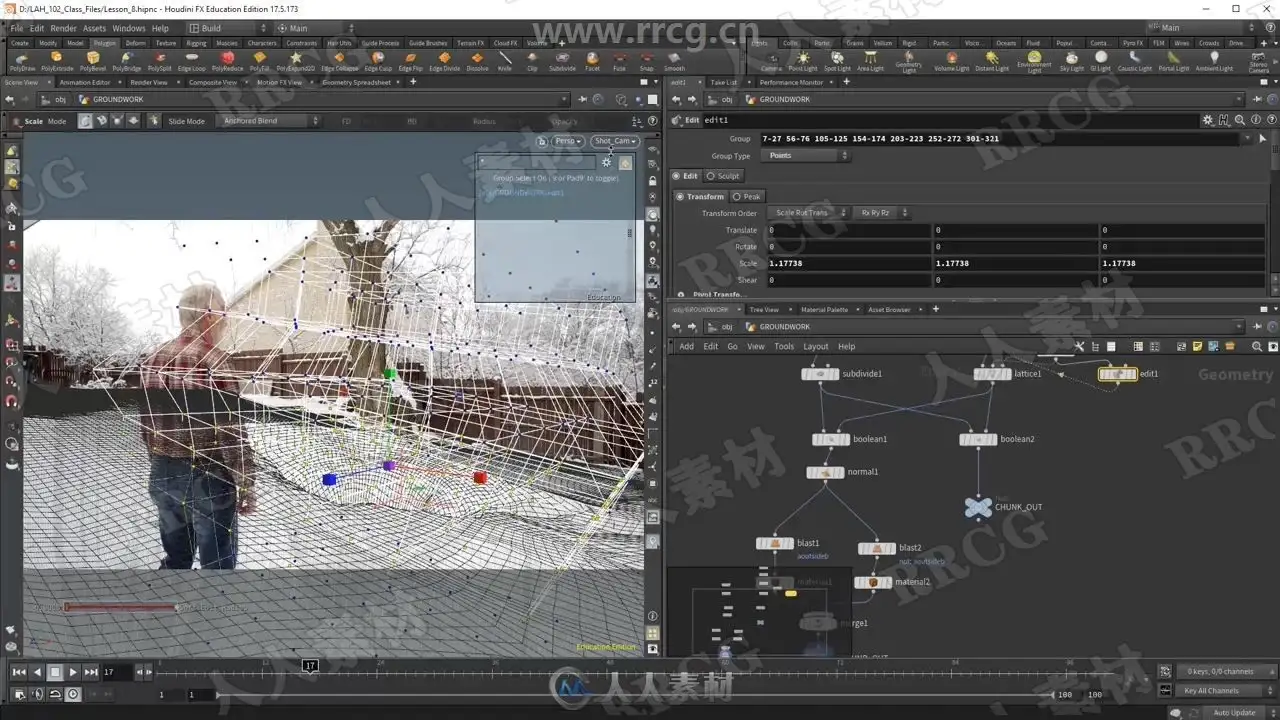Add a Point Light from the shelf
This screenshot has width=1280, height=720.
pyautogui.click(x=802, y=62)
